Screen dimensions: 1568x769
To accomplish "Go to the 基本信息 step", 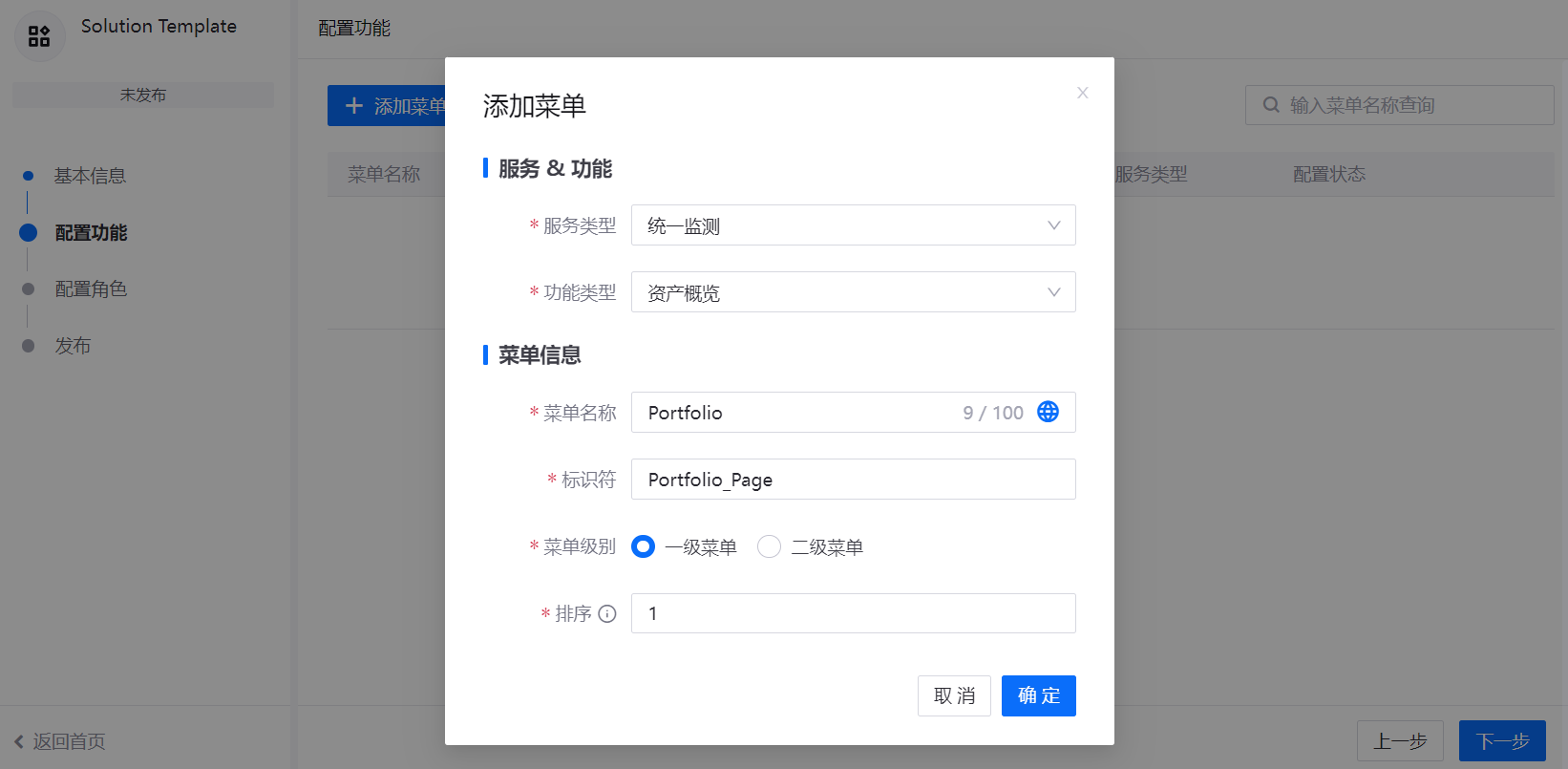I will (90, 176).
